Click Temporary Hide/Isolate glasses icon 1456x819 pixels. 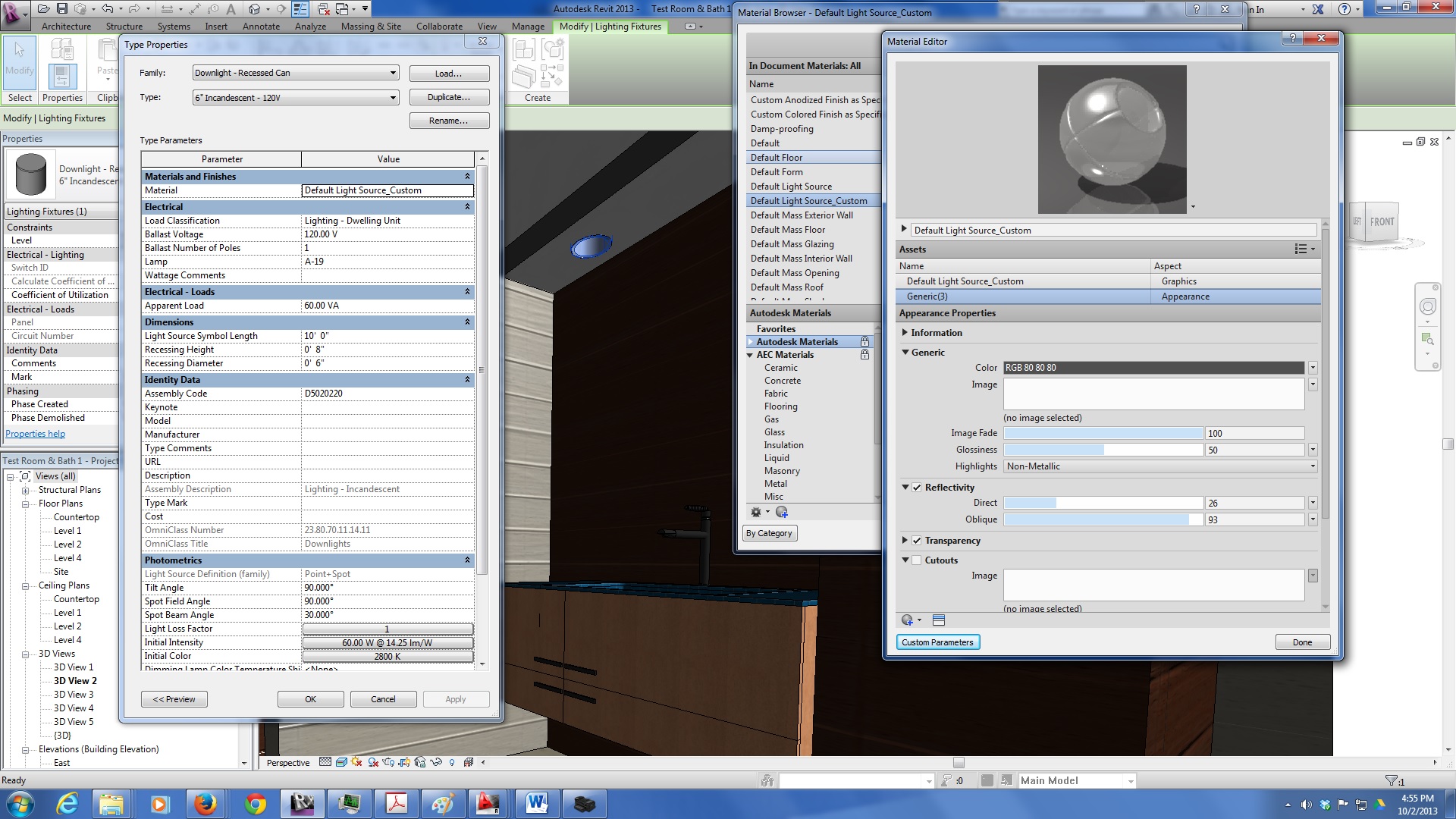(x=436, y=762)
